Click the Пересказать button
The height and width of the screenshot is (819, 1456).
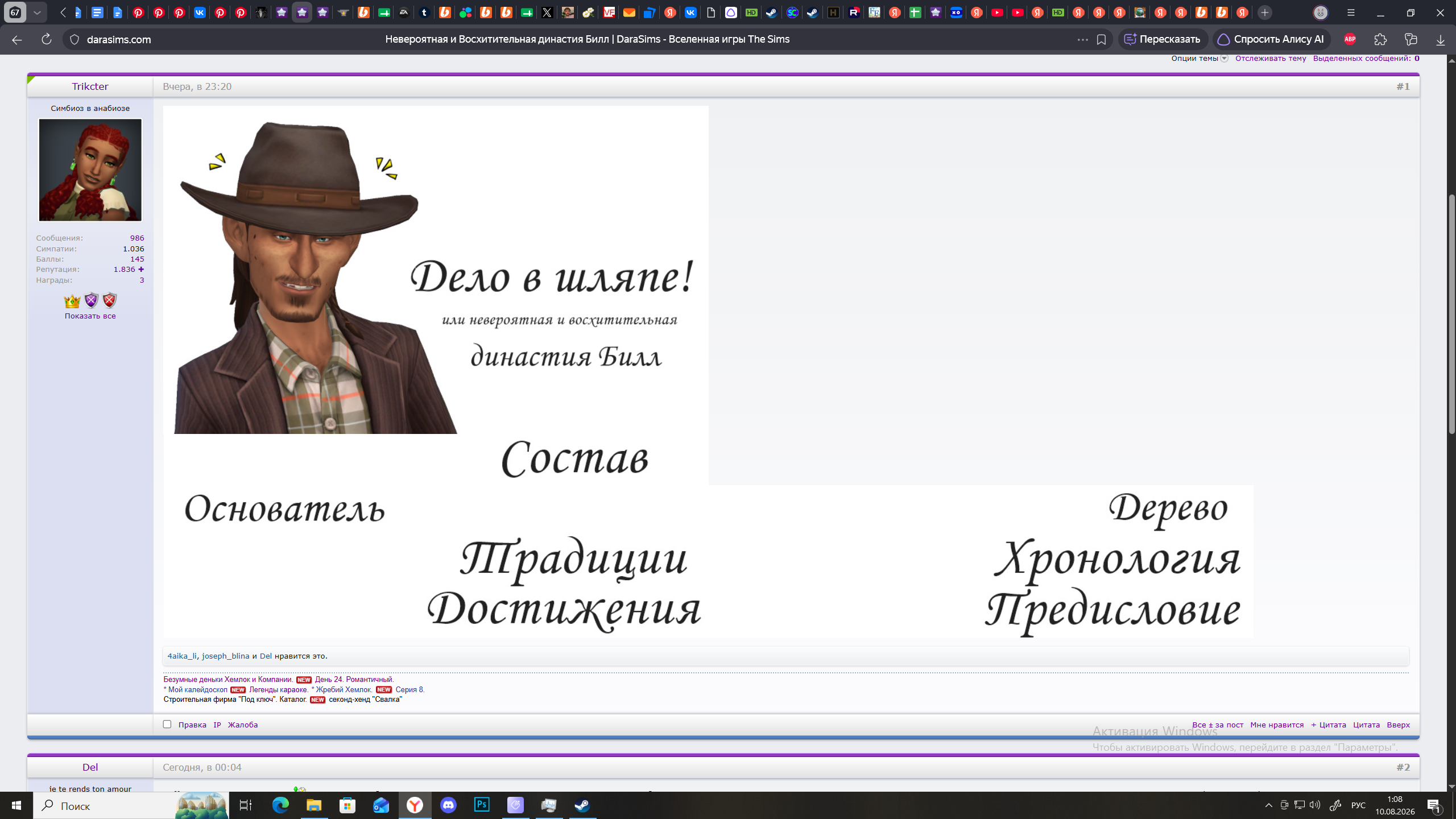coord(1163,39)
